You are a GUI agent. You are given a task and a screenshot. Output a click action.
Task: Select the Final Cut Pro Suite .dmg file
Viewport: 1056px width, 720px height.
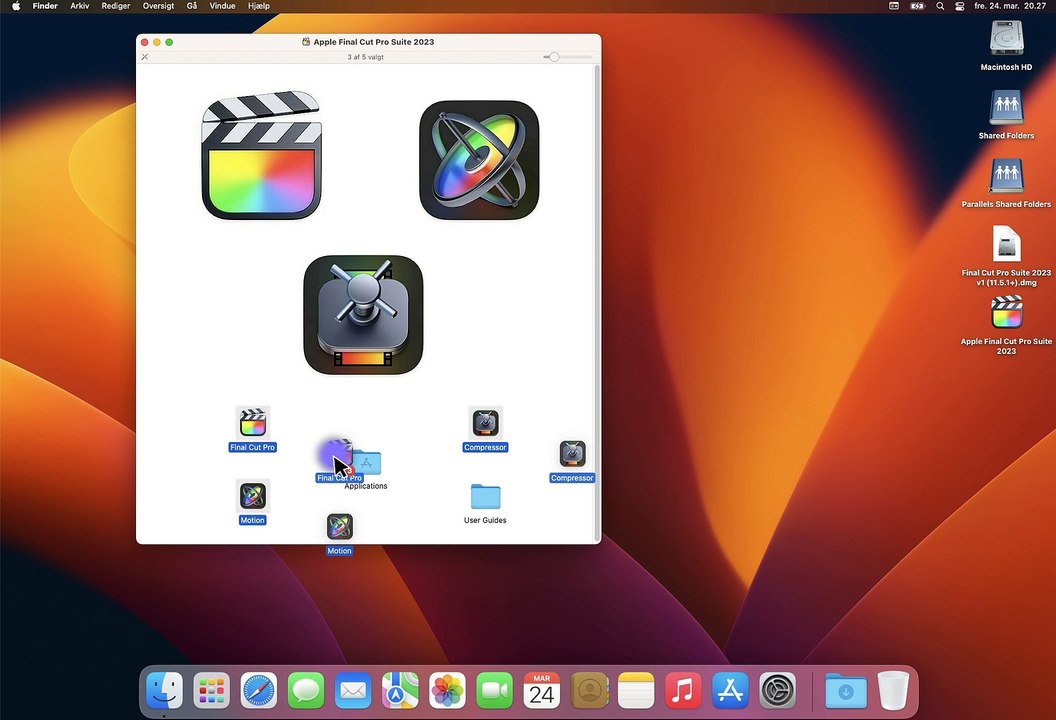(1006, 244)
